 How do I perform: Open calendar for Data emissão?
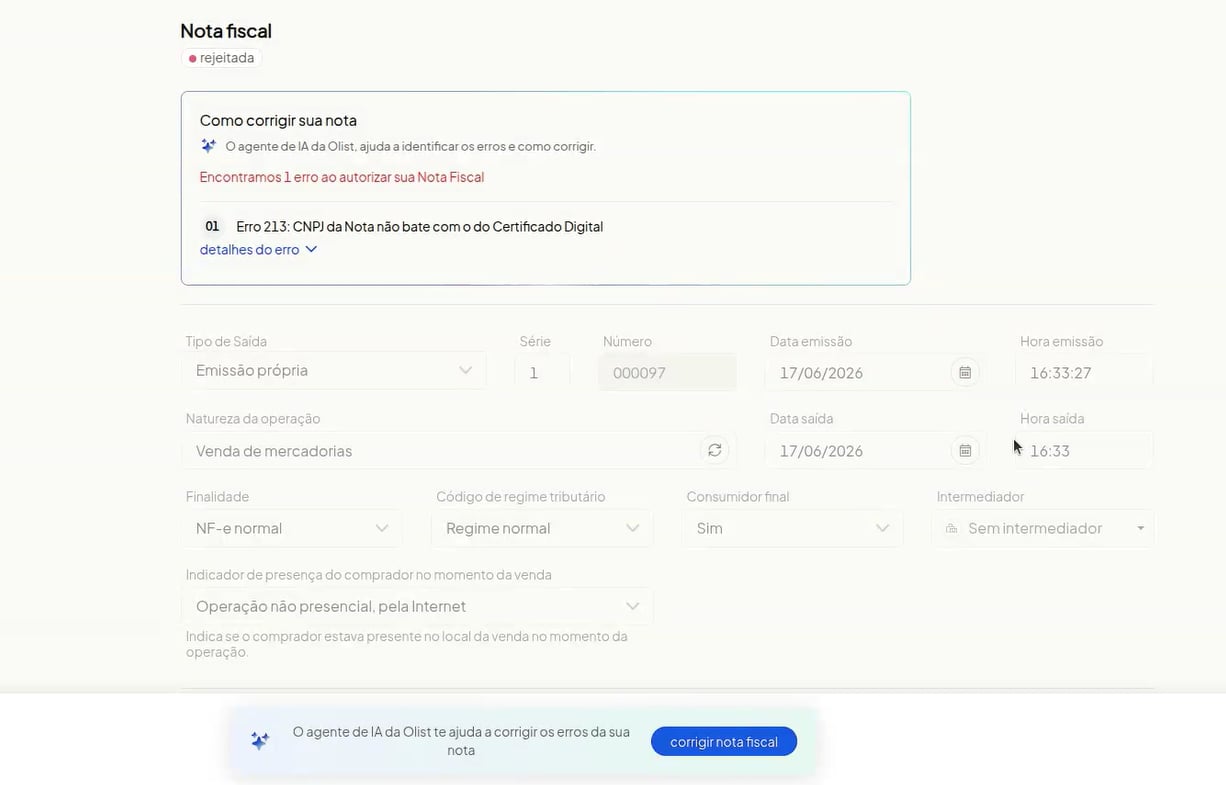(965, 372)
